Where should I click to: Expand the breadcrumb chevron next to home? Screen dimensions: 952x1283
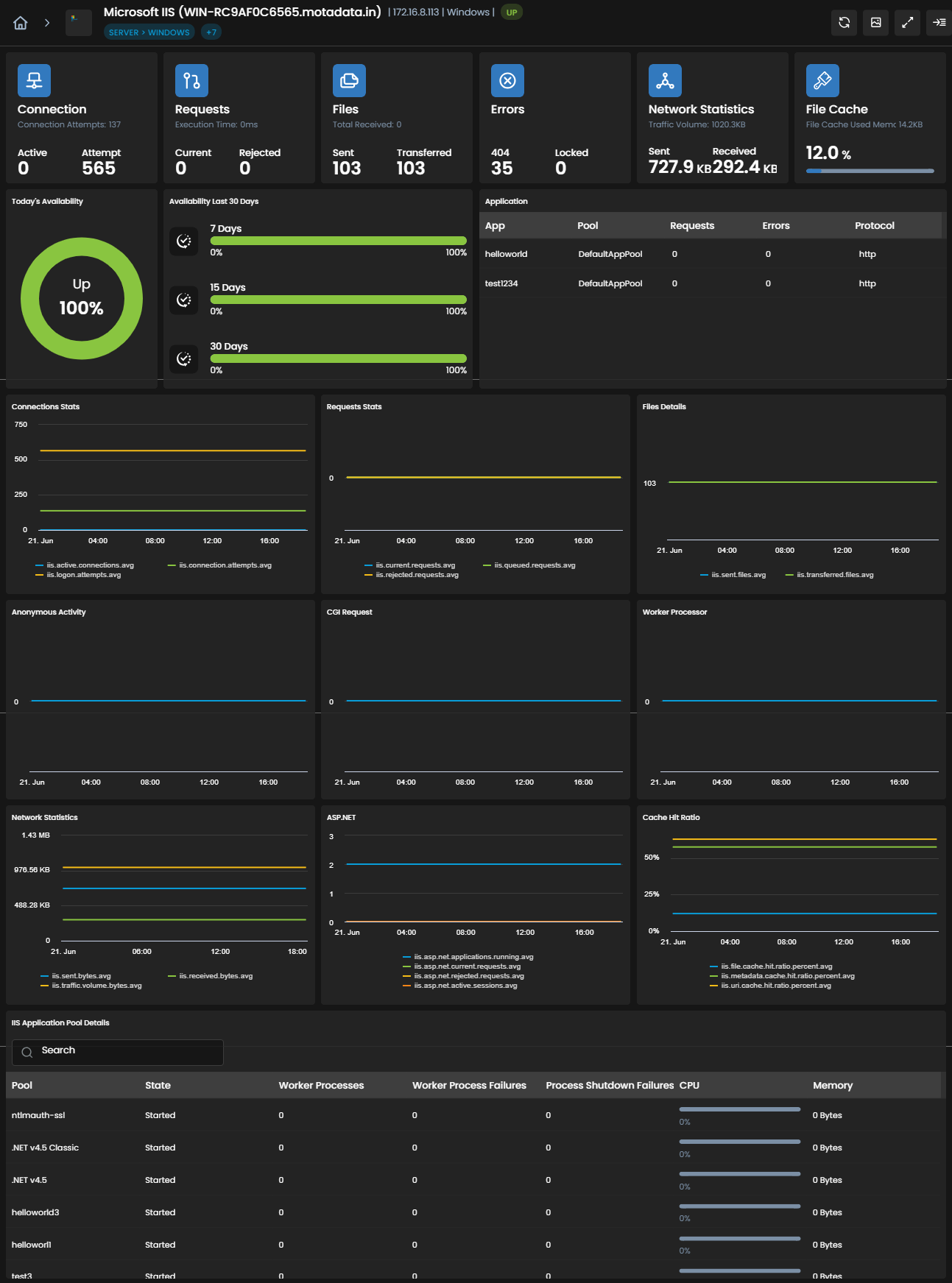coord(47,23)
